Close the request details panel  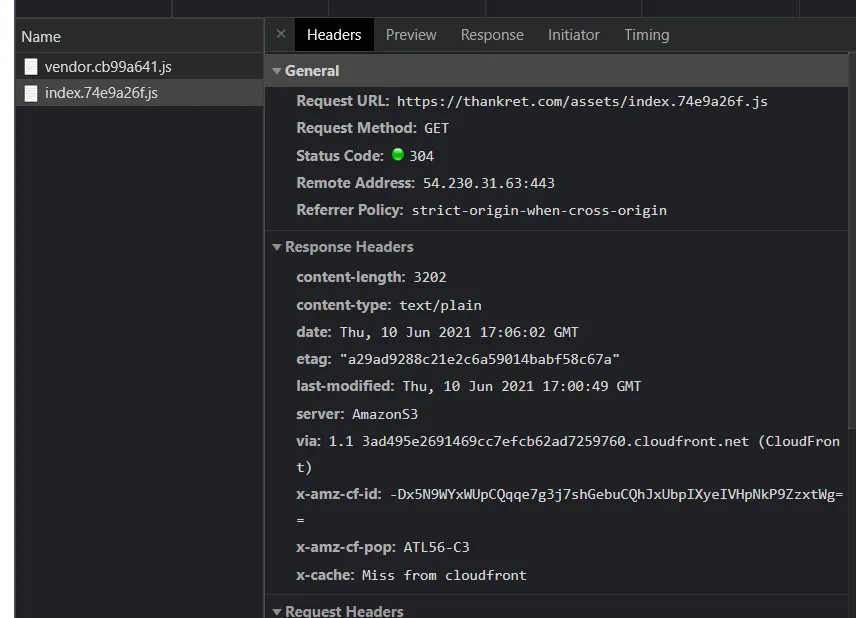click(x=281, y=34)
